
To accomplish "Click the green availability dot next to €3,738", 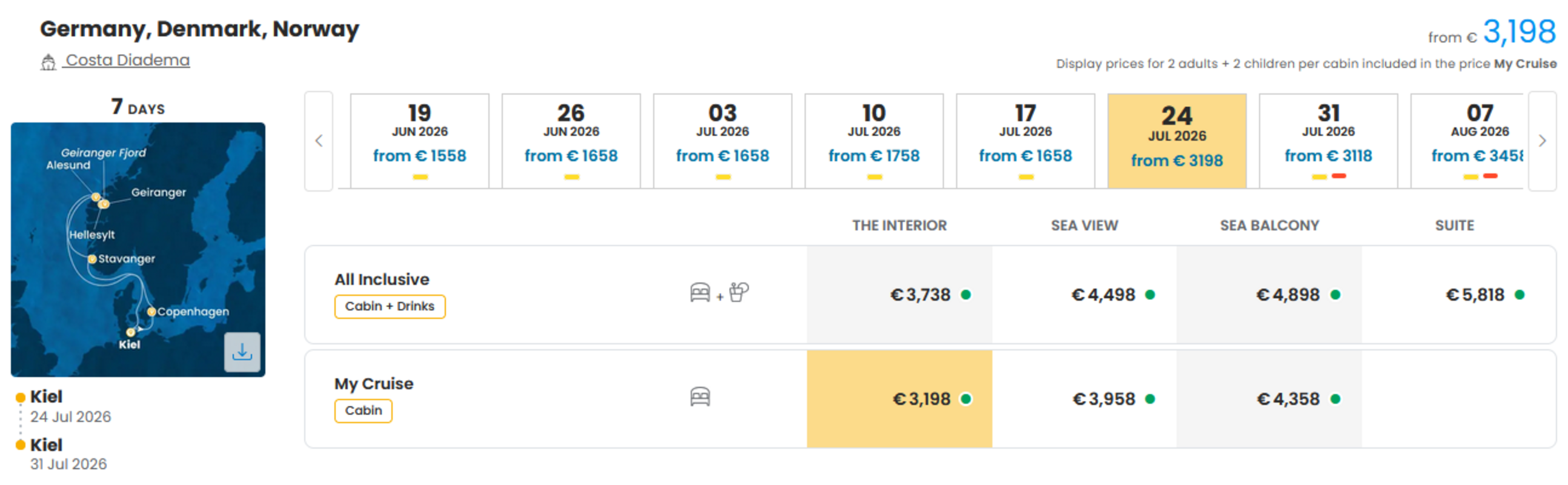I will pyautogui.click(x=965, y=295).
